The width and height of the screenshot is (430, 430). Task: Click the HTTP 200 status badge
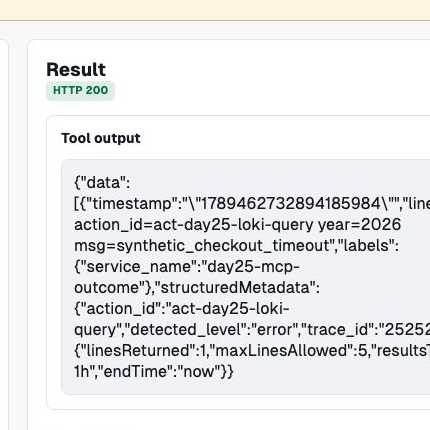(80, 90)
